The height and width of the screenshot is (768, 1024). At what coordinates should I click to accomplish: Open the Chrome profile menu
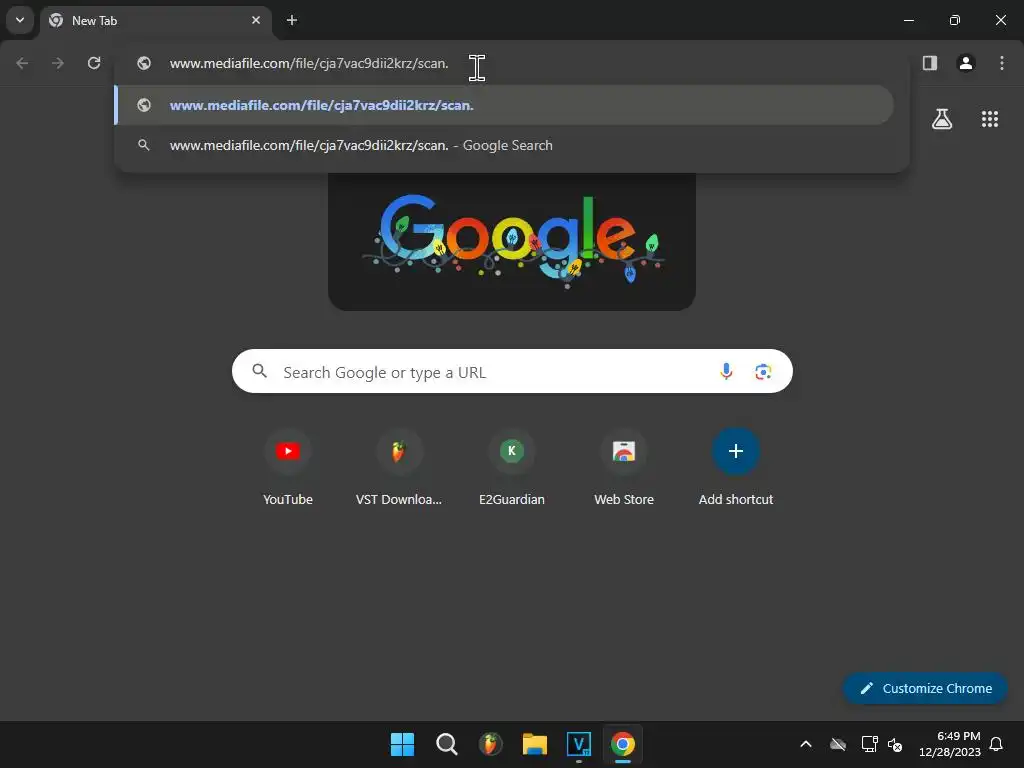click(966, 63)
